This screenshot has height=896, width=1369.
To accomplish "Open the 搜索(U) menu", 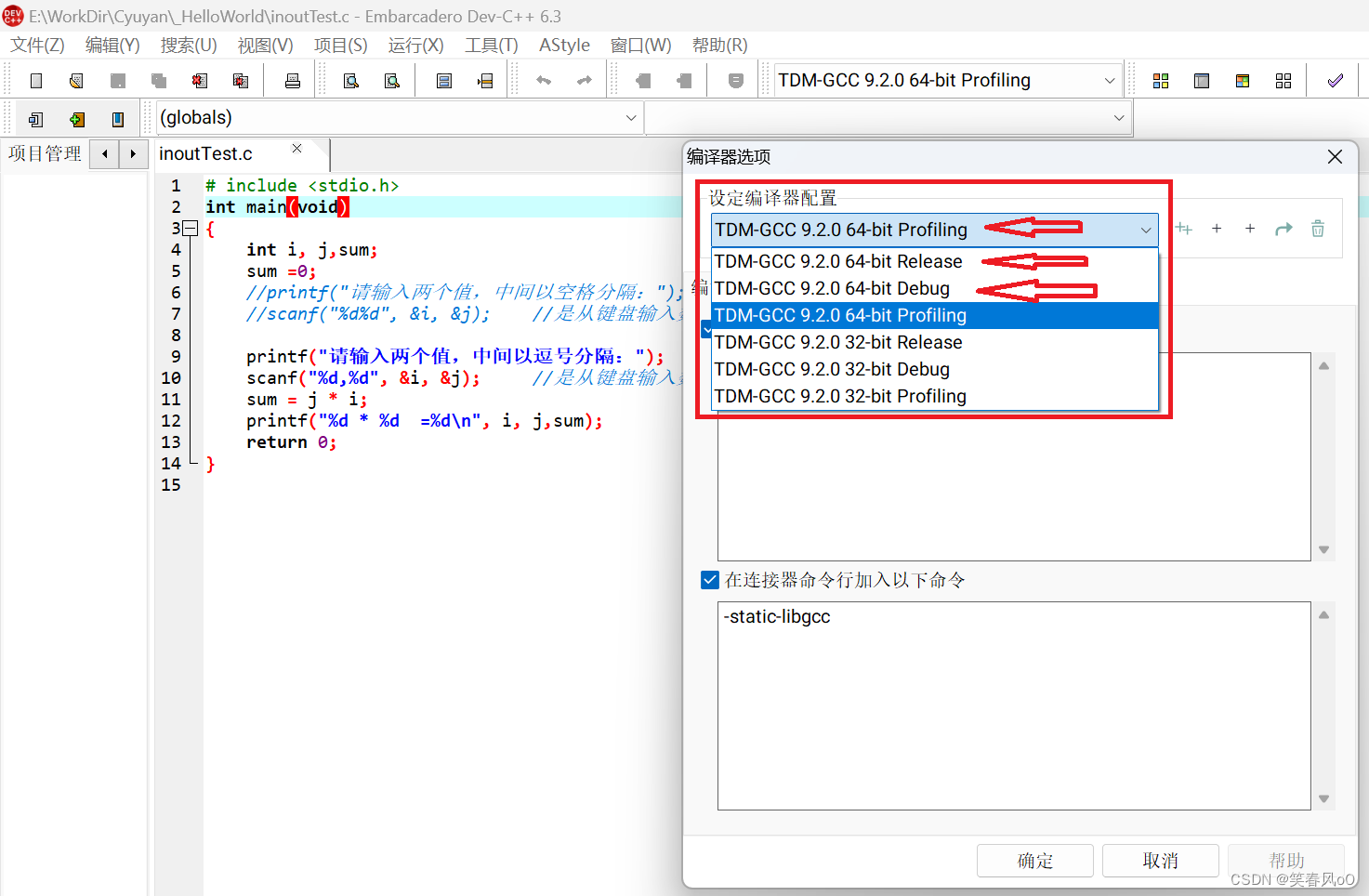I will click(x=189, y=45).
